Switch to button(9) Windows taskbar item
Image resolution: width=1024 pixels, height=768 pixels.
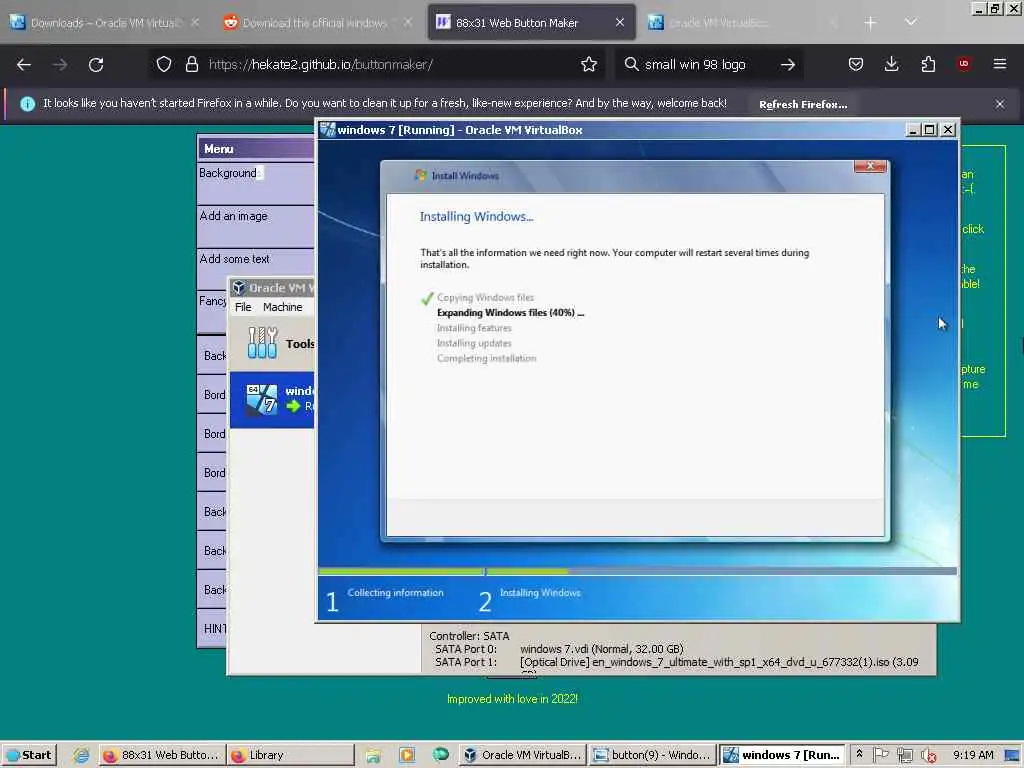[x=652, y=755]
